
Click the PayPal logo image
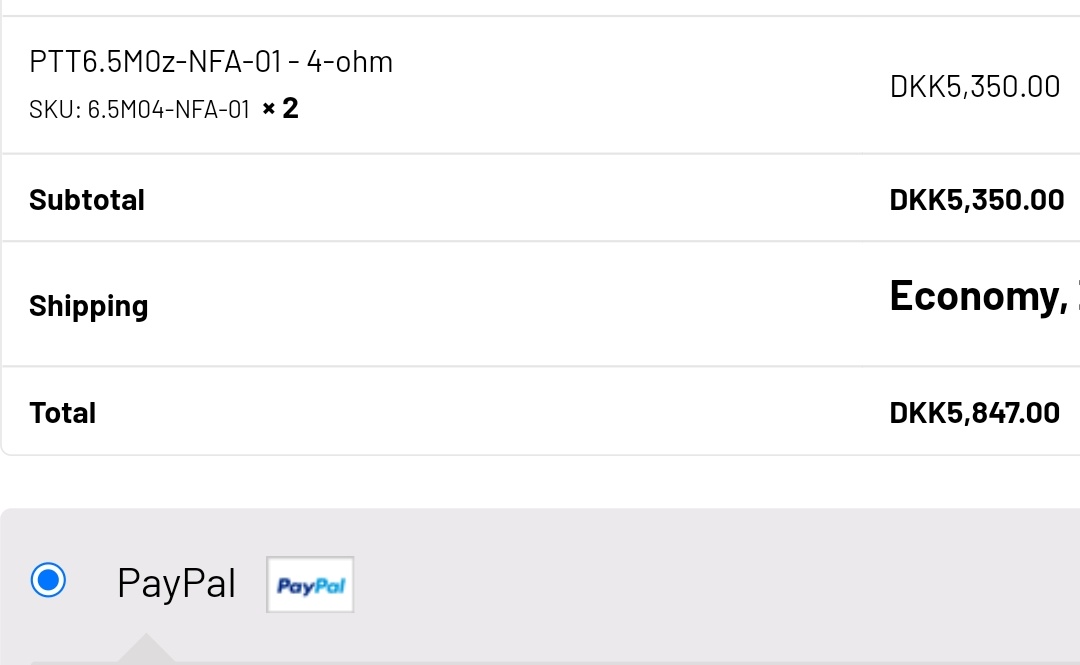pyautogui.click(x=310, y=585)
